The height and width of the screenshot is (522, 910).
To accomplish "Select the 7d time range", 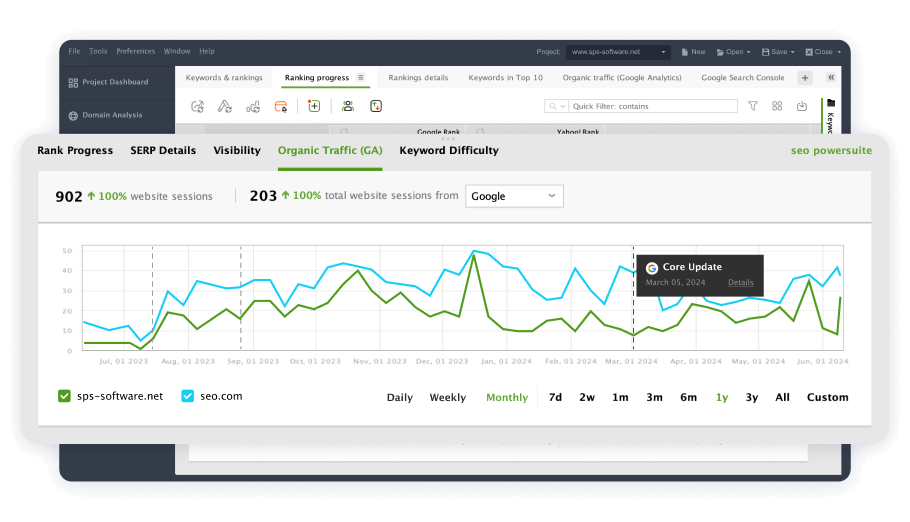I will pyautogui.click(x=555, y=397).
